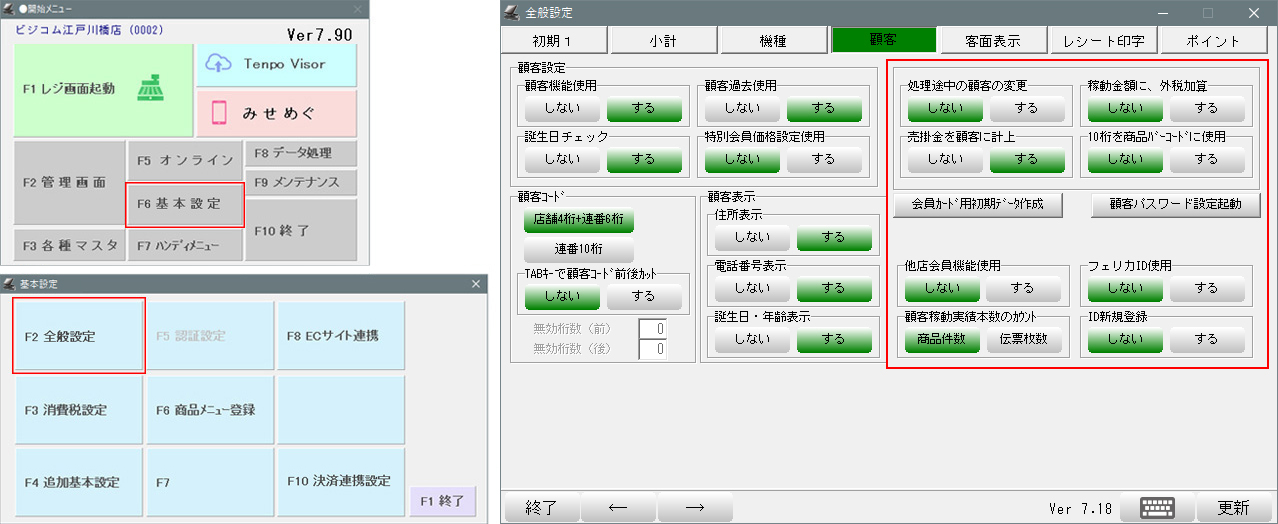
Task: Open F8 ECサイト連携
Action: pos(340,336)
